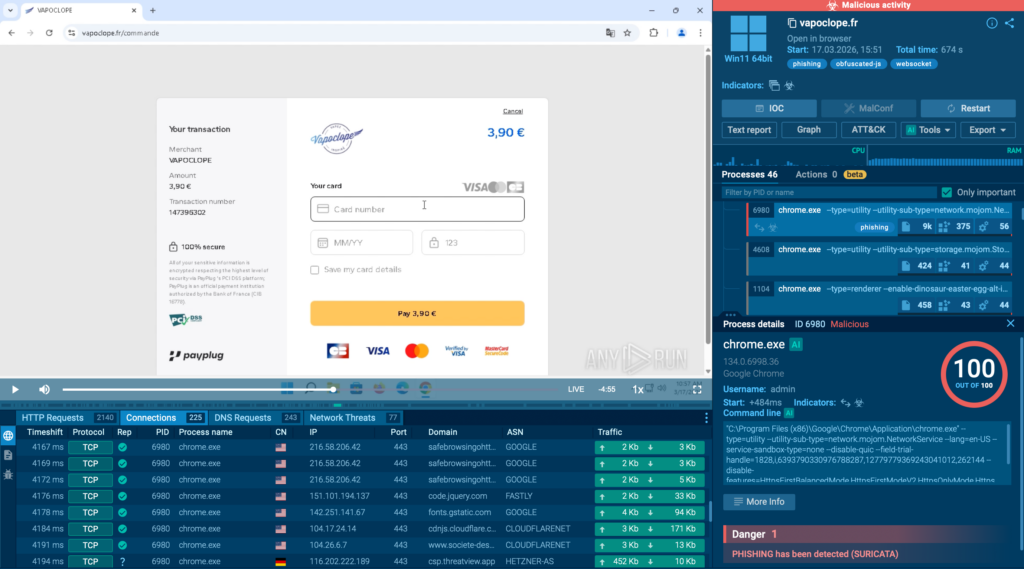Open the network panel three-dot options
The image size is (1024, 569).
click(x=706, y=417)
